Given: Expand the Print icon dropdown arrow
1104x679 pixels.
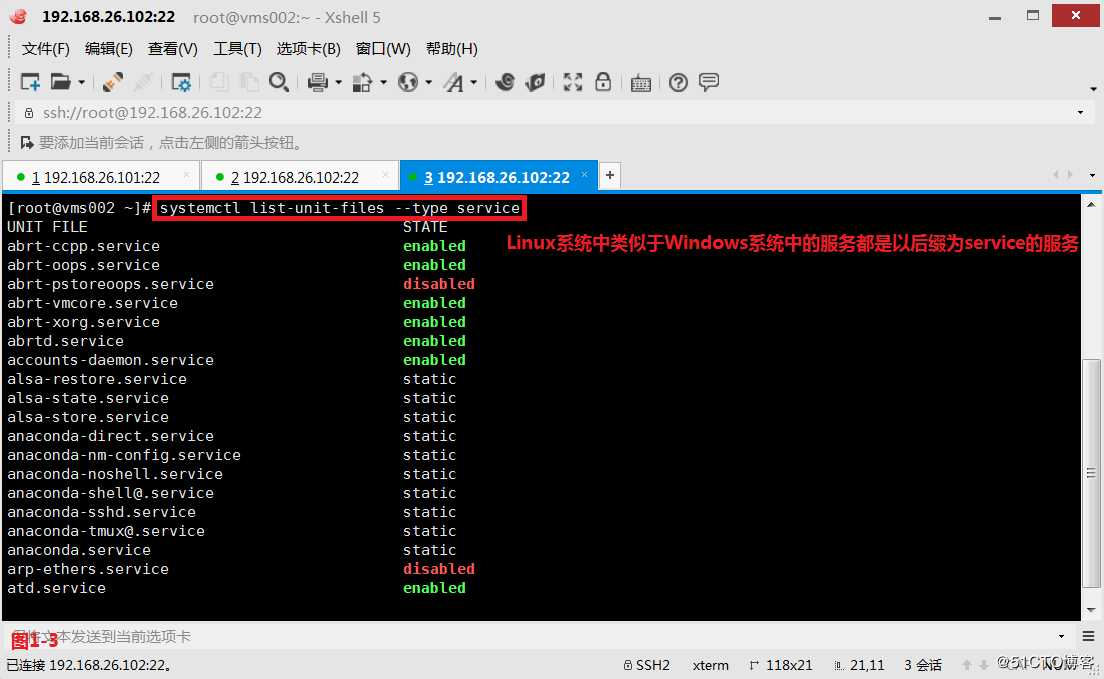Looking at the screenshot, I should [339, 82].
